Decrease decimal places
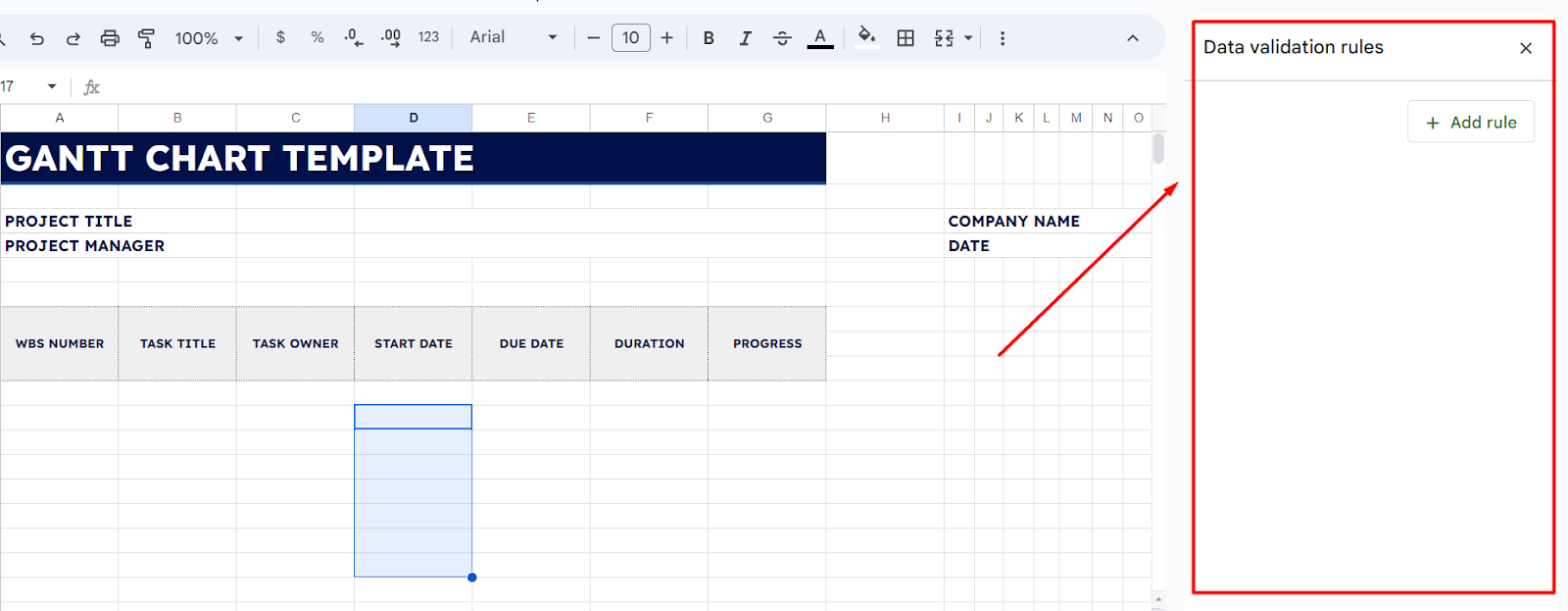The image size is (1568, 611). coord(354,37)
